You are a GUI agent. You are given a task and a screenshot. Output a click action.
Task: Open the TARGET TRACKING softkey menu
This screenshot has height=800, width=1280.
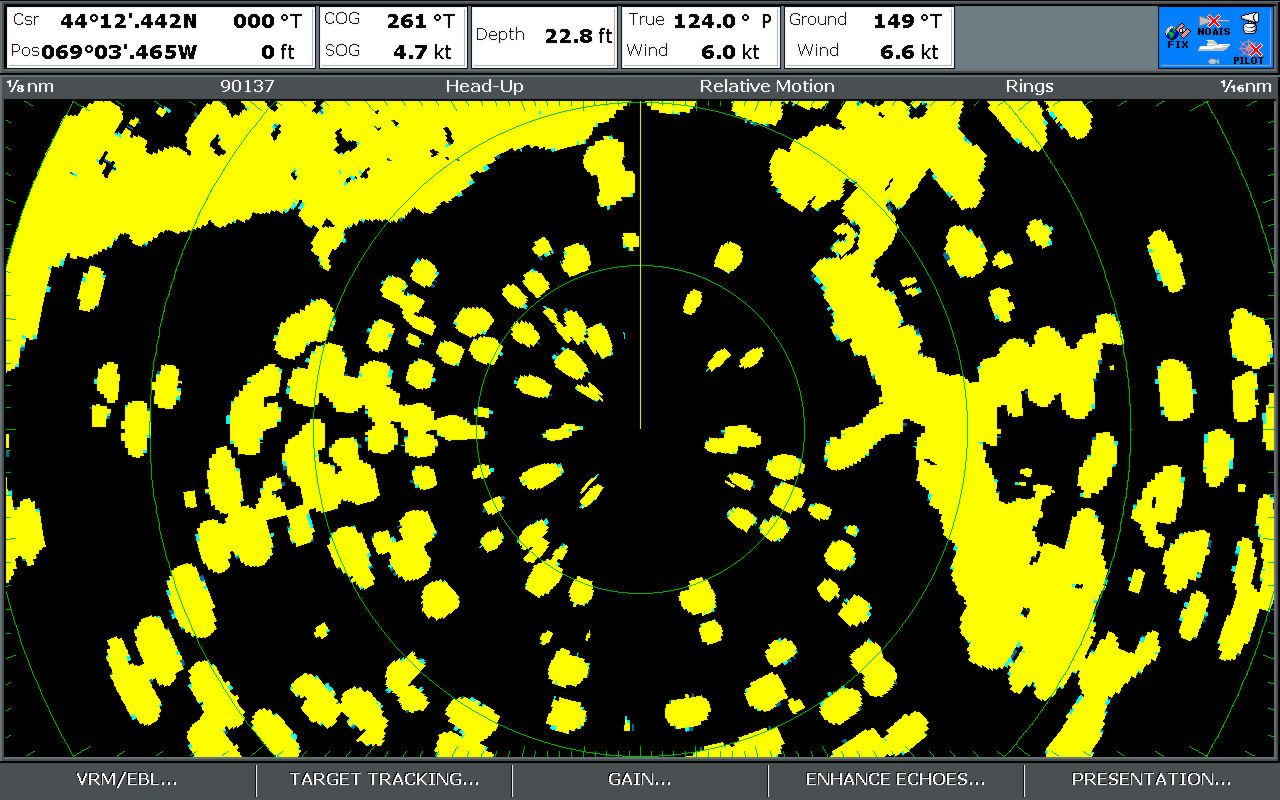click(384, 779)
